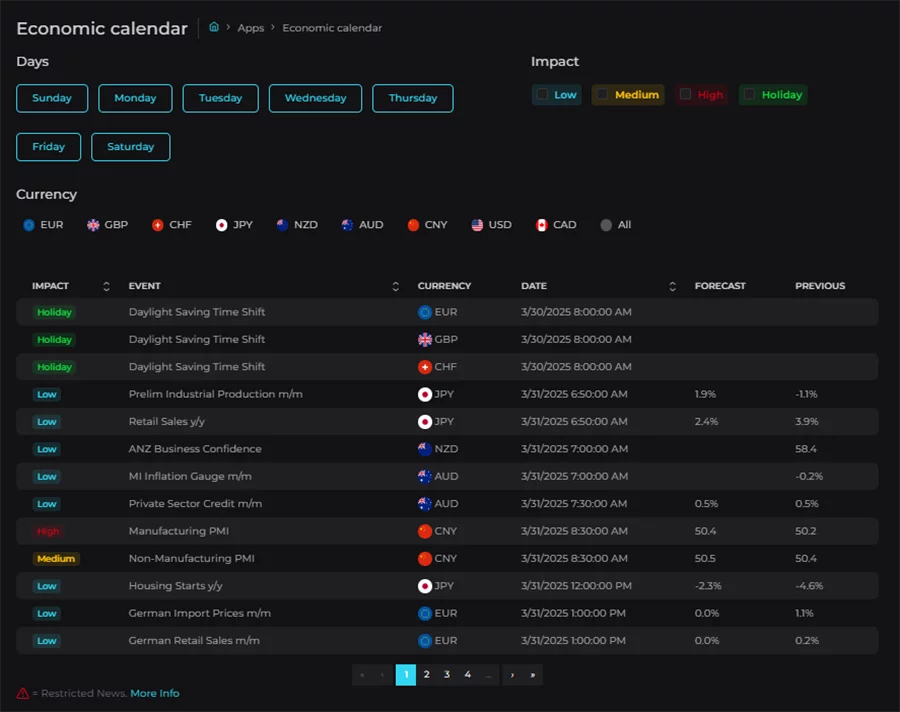
Task: Click the Medium tag on Non-Manufacturing PMI
Action: pos(56,559)
